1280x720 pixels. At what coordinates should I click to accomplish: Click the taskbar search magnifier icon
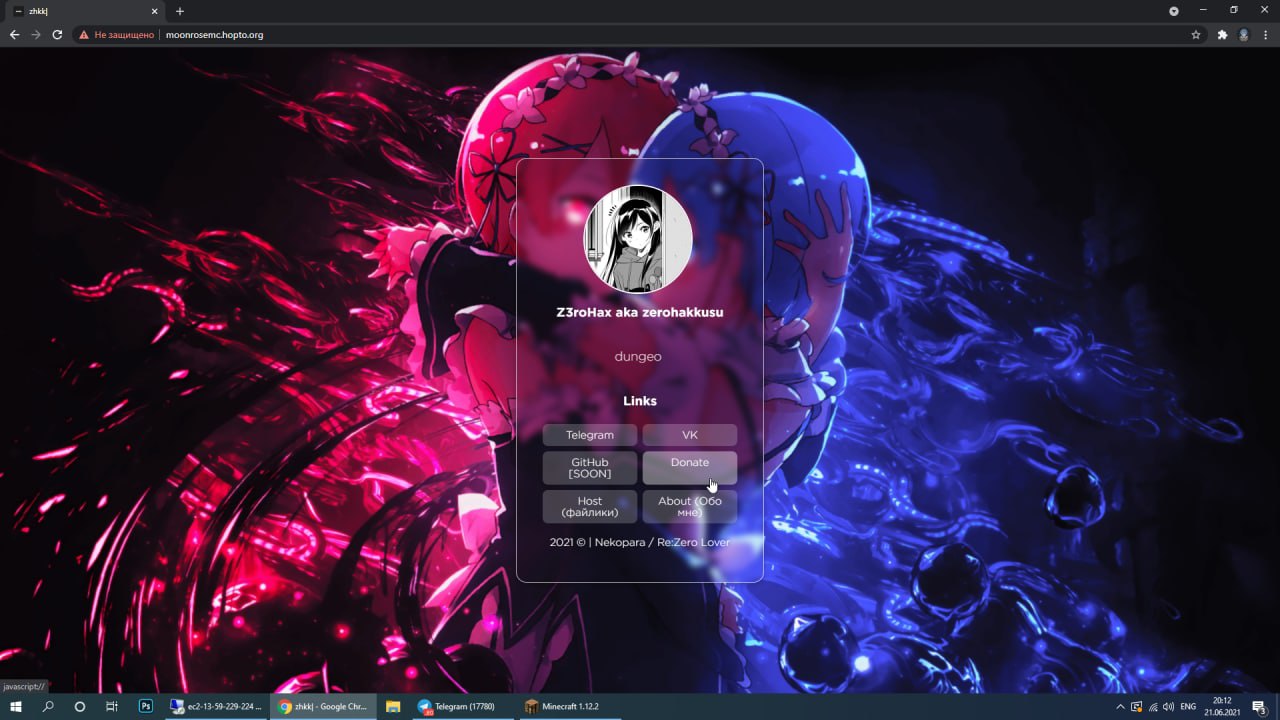pyautogui.click(x=48, y=706)
